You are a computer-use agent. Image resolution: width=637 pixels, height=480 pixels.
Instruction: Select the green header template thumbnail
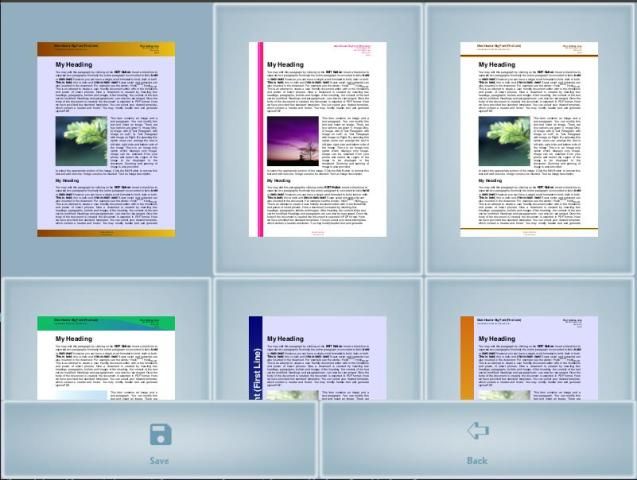point(106,357)
